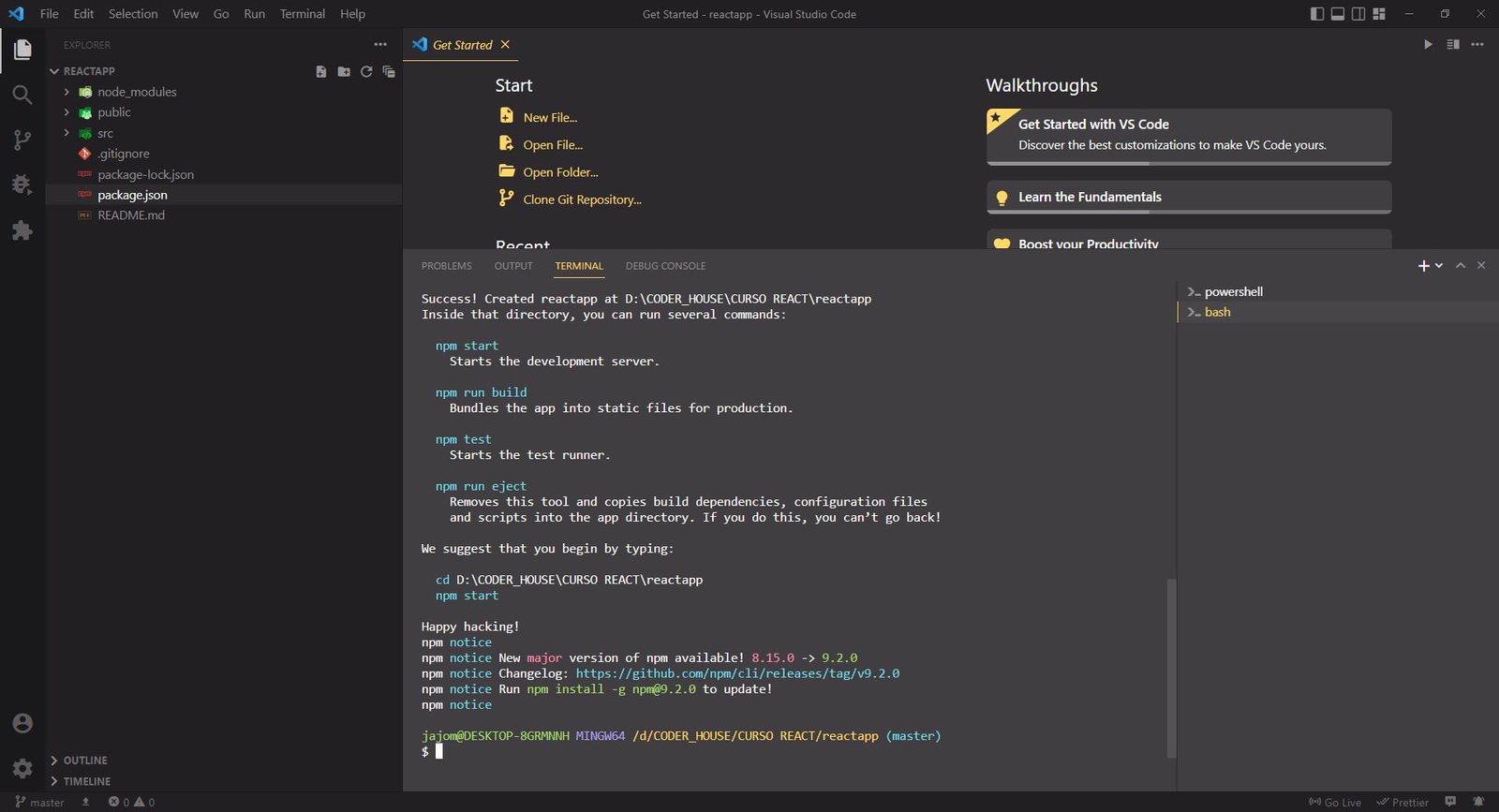Expand the src folder
Image resolution: width=1499 pixels, height=812 pixels.
tap(67, 133)
